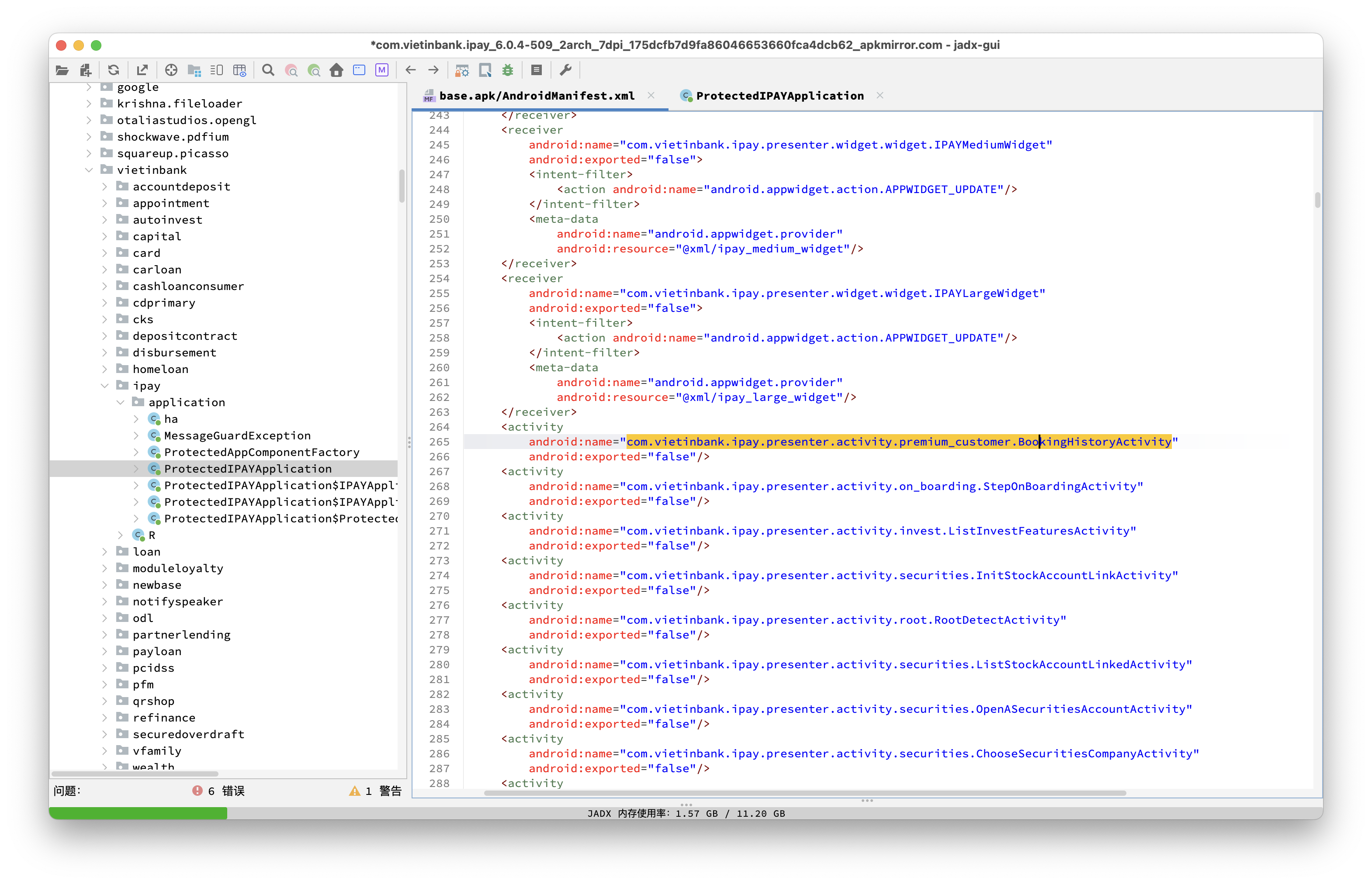Click the 6 错误 errors label

[226, 791]
